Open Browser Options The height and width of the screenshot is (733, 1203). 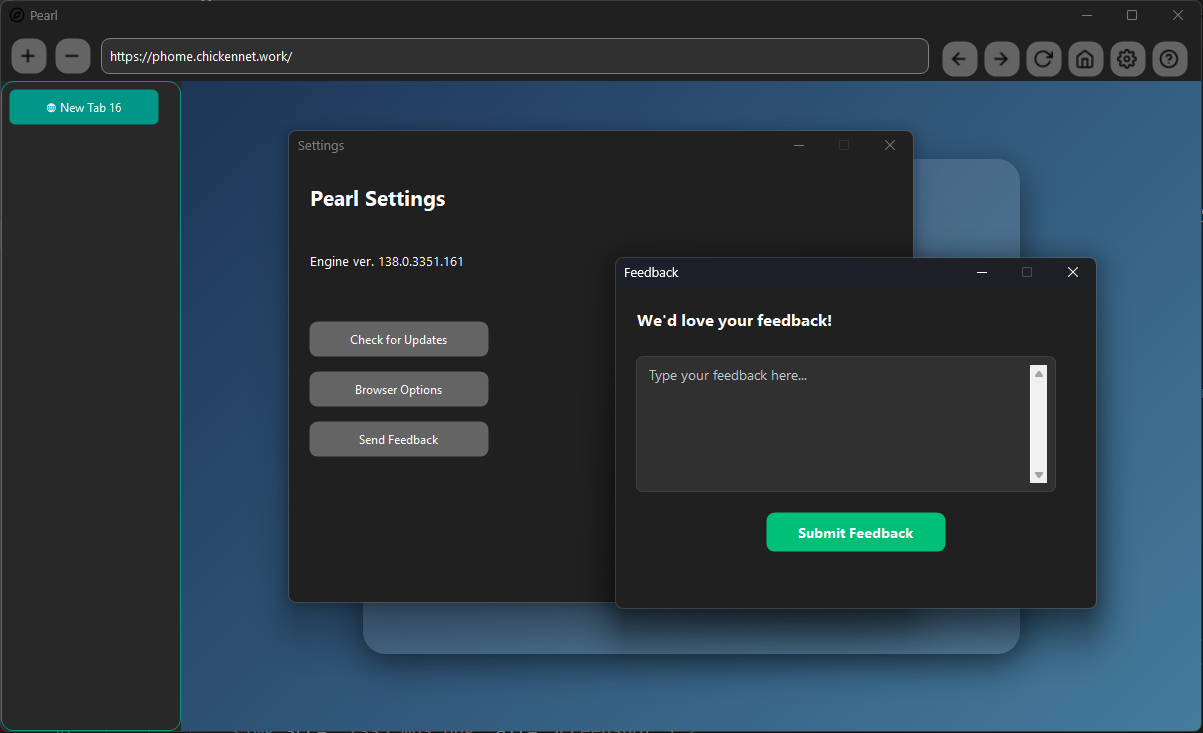398,389
